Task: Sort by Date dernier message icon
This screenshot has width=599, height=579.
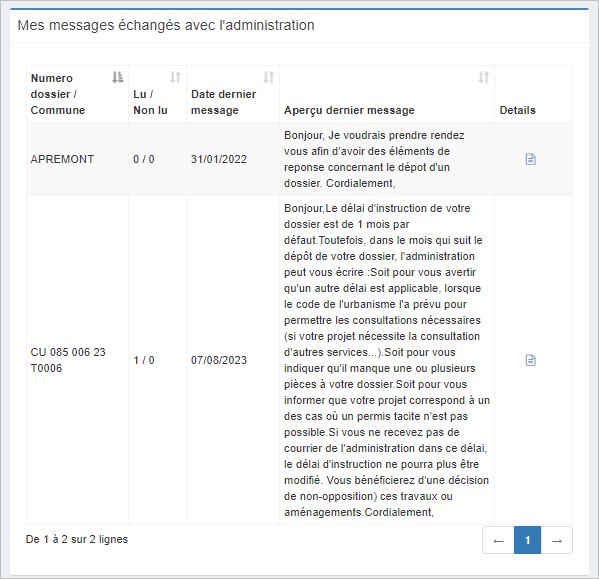Action: click(269, 77)
